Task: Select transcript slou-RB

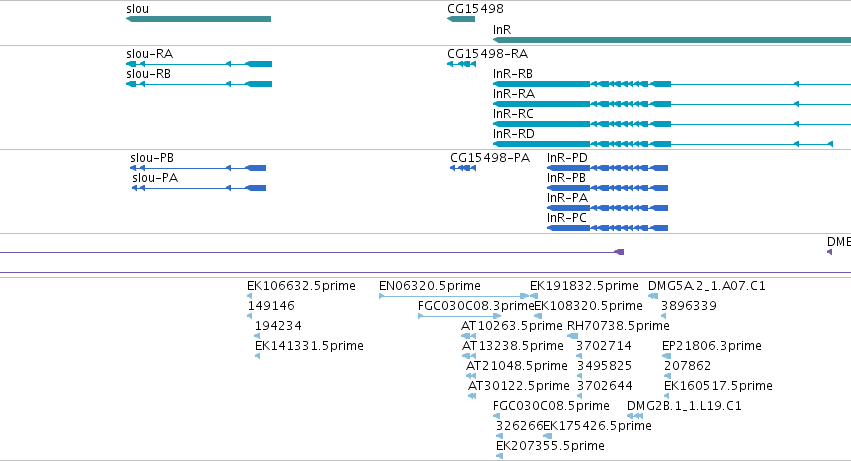Action: click(199, 84)
